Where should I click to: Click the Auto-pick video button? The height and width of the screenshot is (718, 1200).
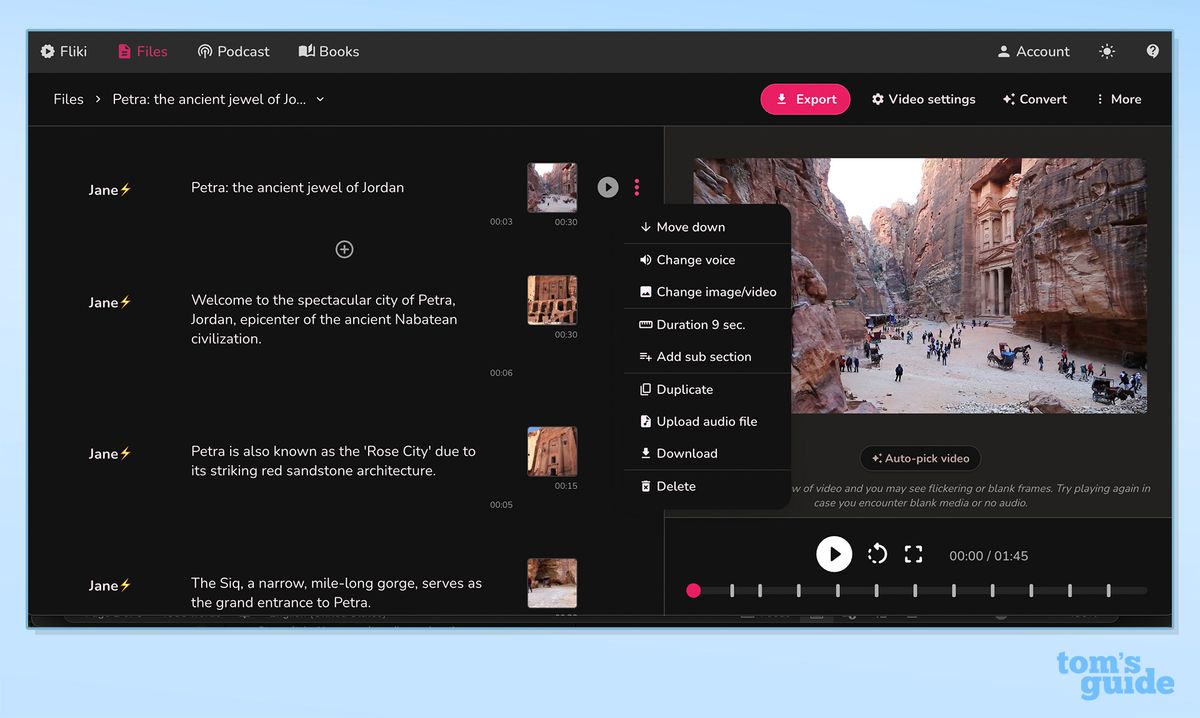pyautogui.click(x=920, y=458)
